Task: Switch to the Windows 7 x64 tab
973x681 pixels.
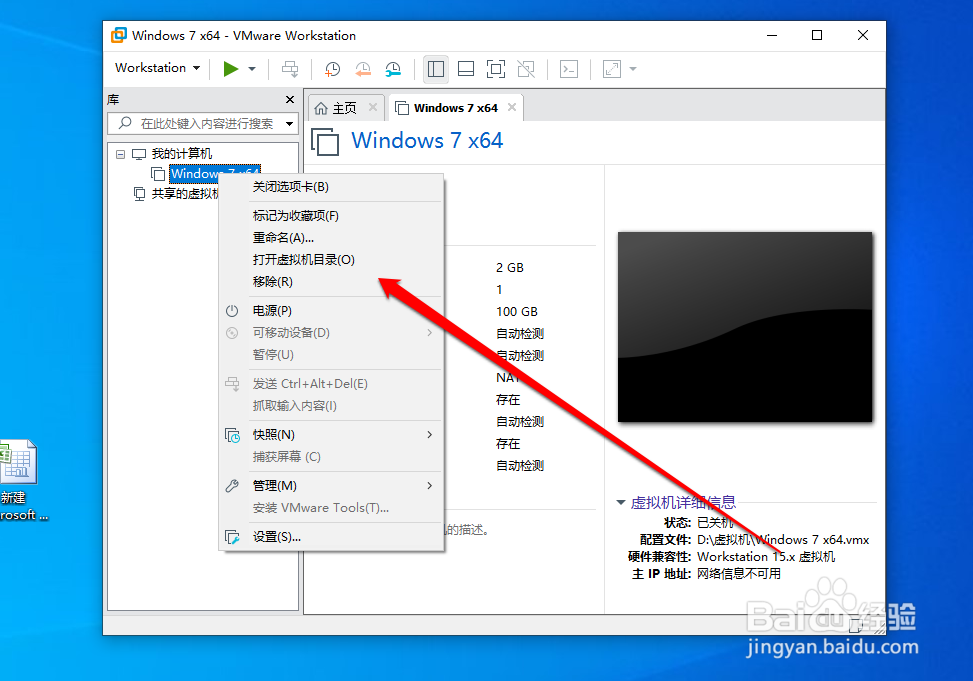Action: tap(455, 108)
